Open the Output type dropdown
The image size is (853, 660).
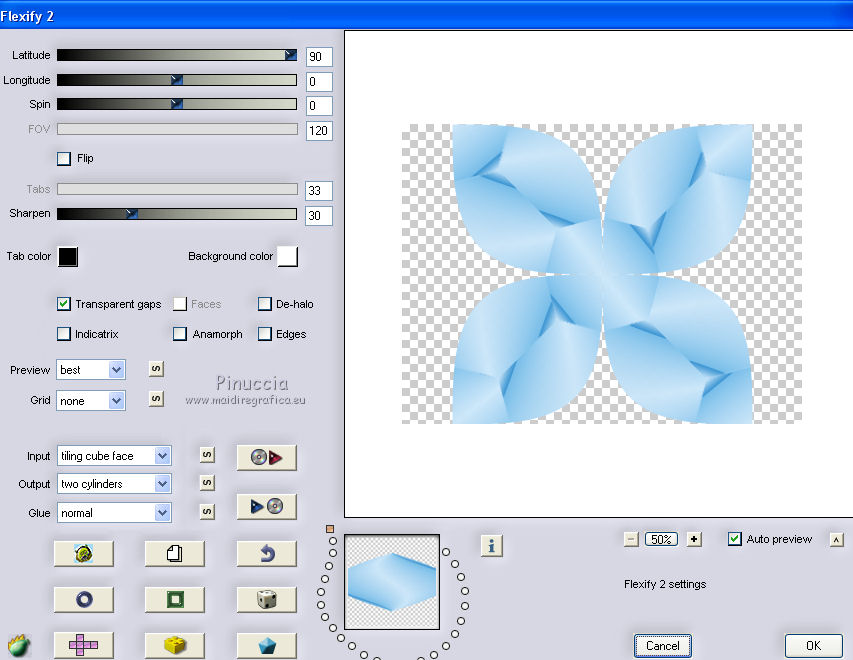(114, 484)
